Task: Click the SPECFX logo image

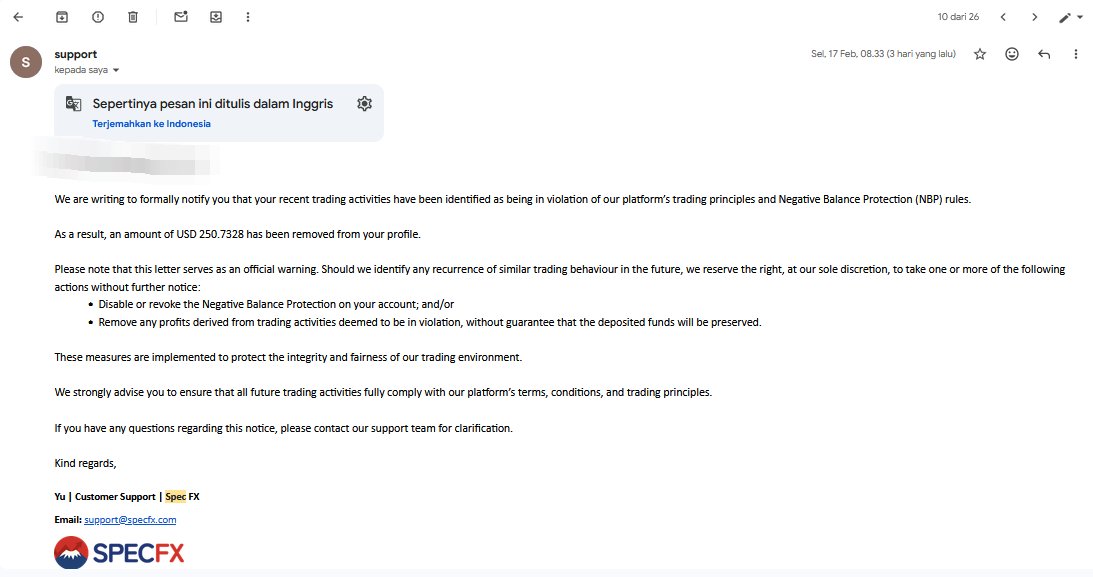Action: tap(119, 553)
